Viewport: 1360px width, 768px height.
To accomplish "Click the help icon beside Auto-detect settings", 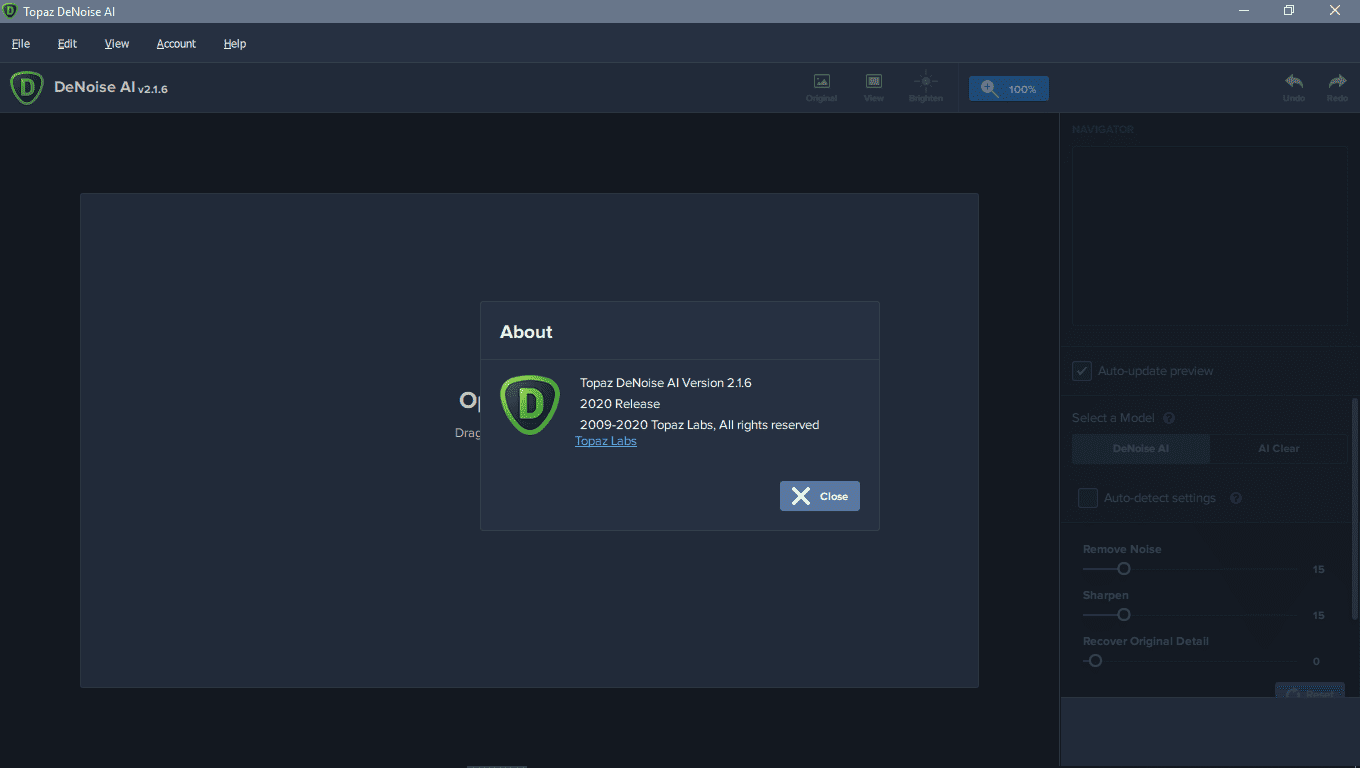I will [x=1236, y=498].
